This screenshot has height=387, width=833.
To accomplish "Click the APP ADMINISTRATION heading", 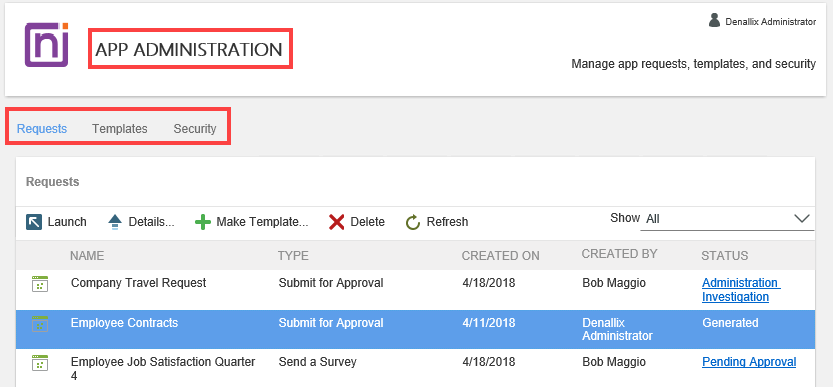I will 189,49.
